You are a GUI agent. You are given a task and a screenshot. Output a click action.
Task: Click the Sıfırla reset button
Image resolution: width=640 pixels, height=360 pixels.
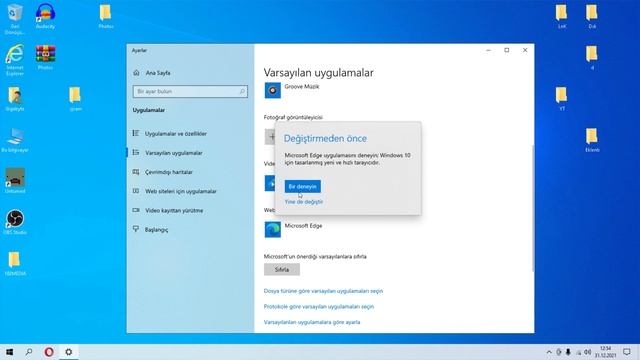pyautogui.click(x=282, y=269)
